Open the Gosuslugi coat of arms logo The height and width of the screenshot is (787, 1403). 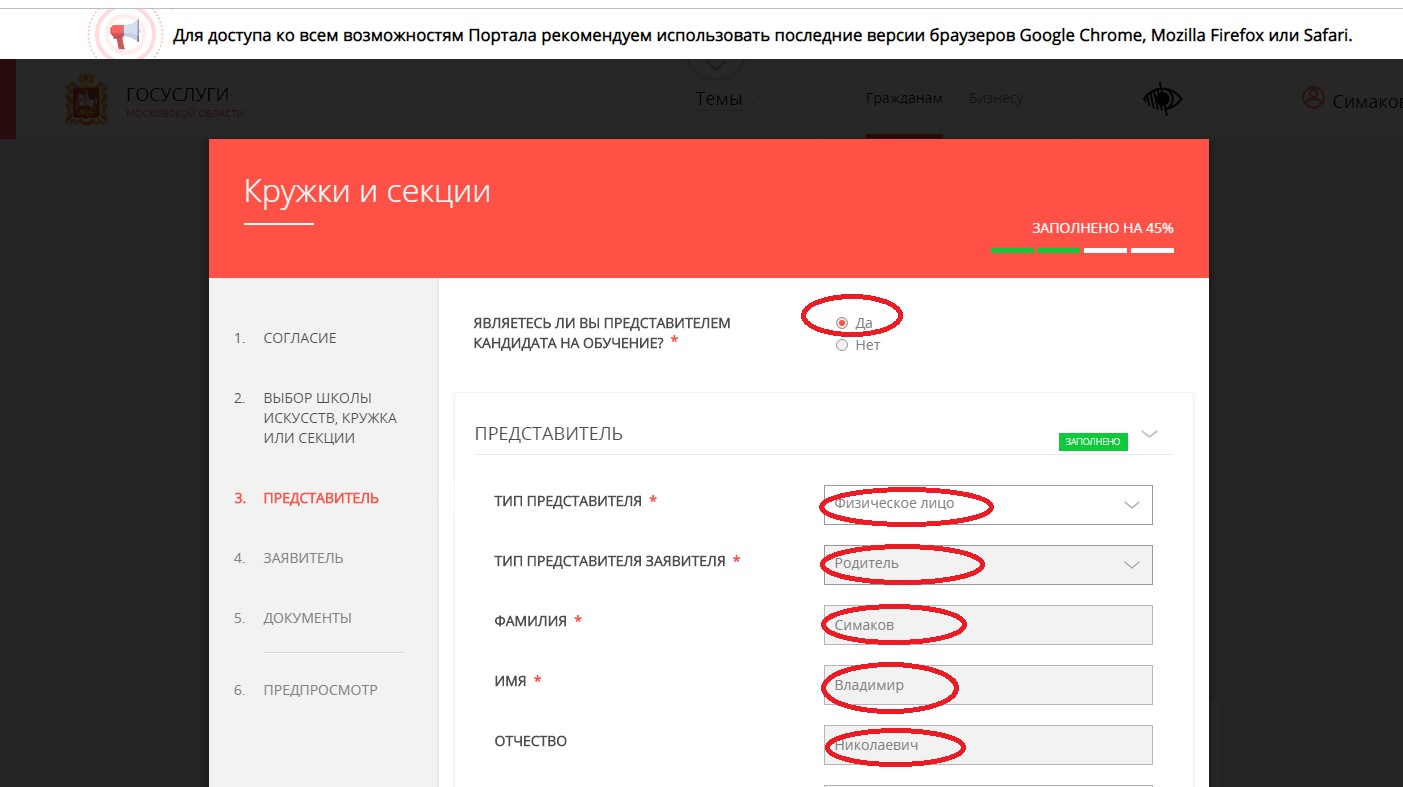pyautogui.click(x=86, y=99)
